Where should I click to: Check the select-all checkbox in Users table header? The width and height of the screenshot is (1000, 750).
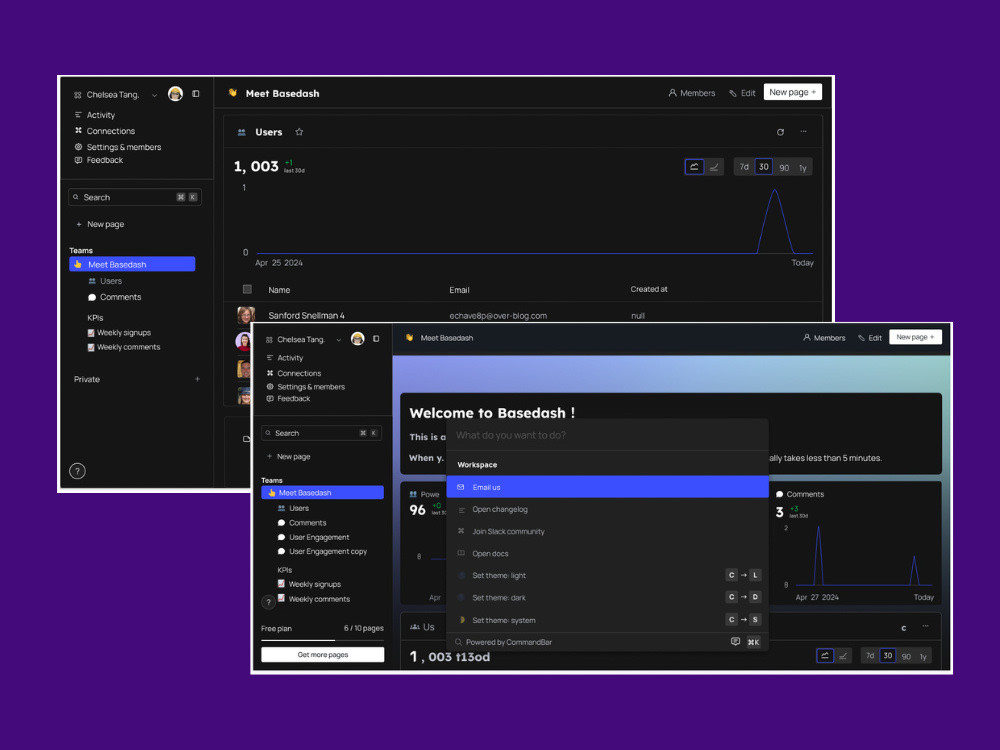[247, 290]
